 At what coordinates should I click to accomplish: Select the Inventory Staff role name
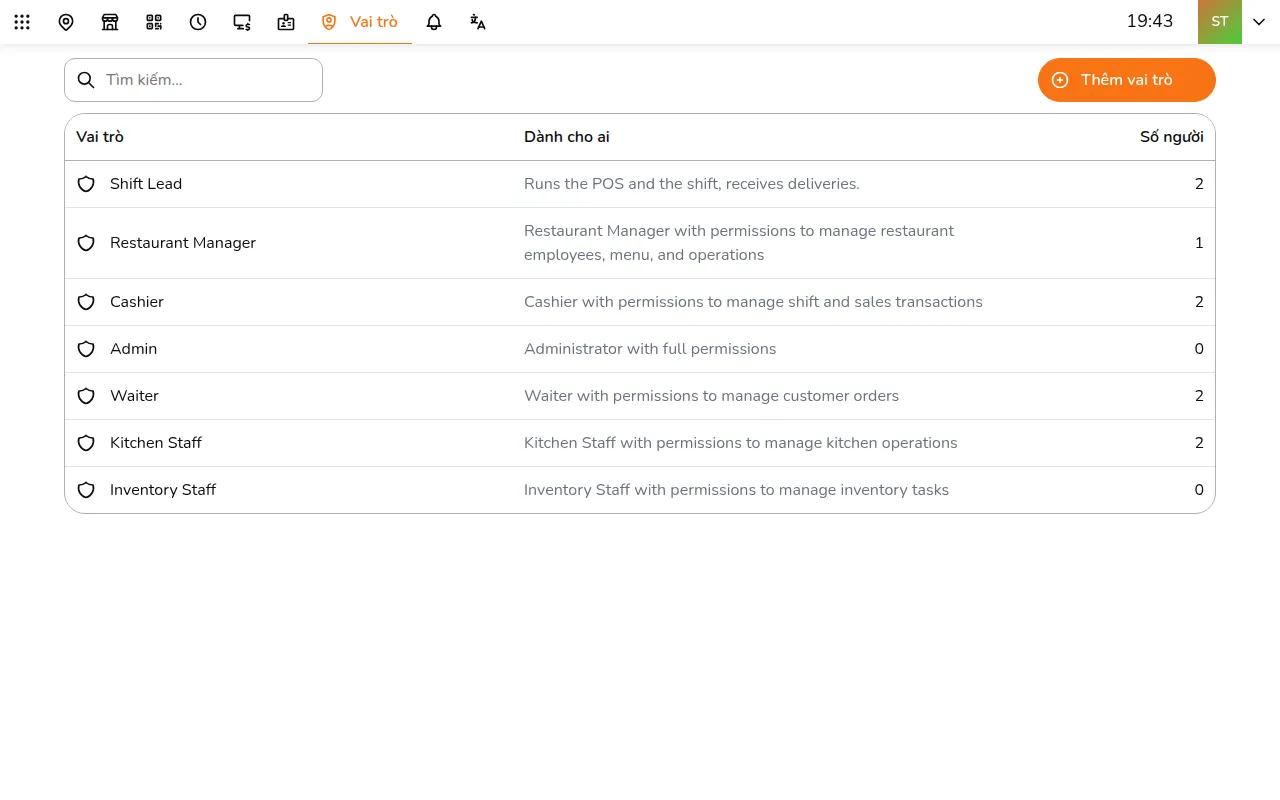pyautogui.click(x=163, y=490)
